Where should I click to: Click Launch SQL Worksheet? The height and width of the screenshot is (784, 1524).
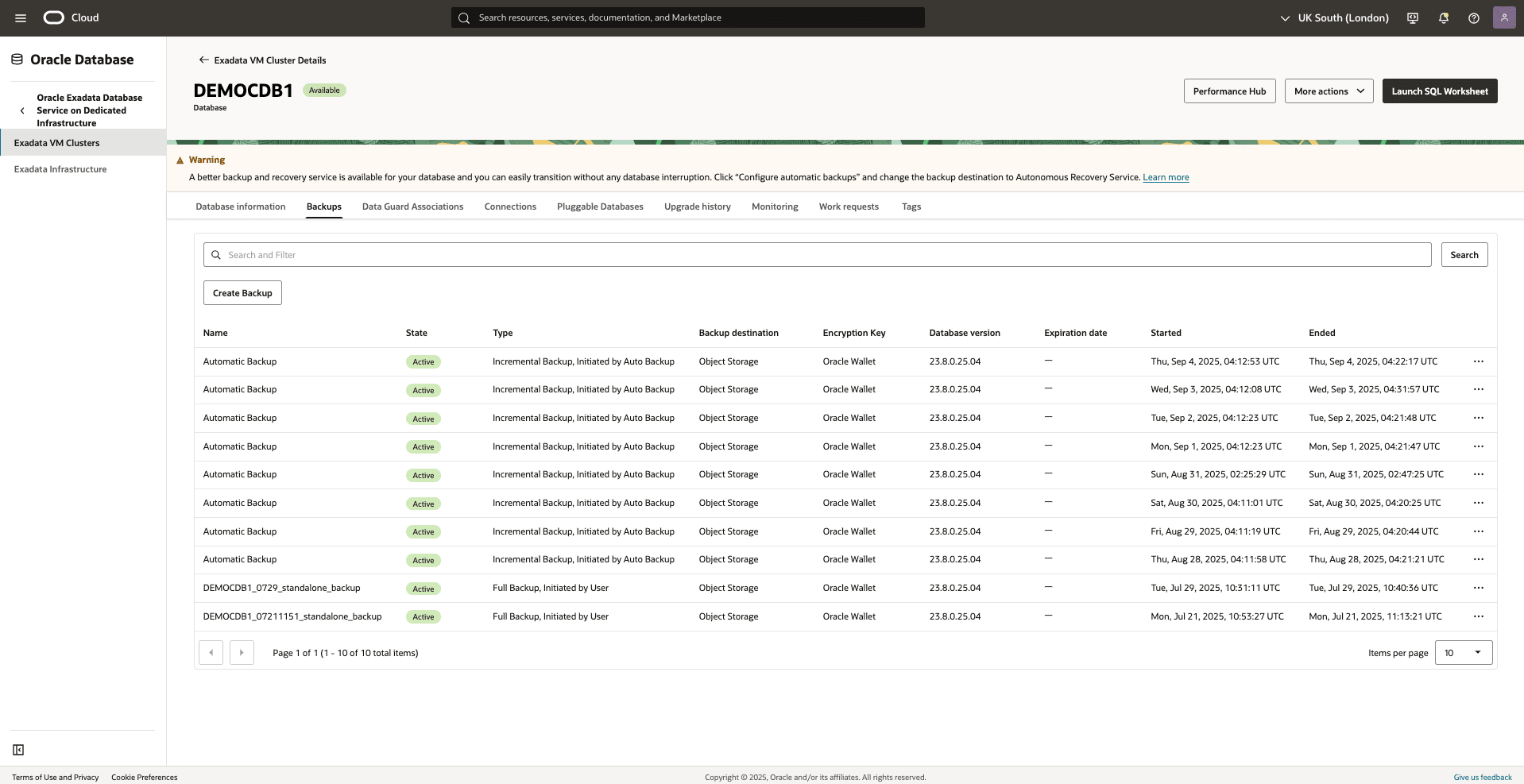pos(1439,91)
